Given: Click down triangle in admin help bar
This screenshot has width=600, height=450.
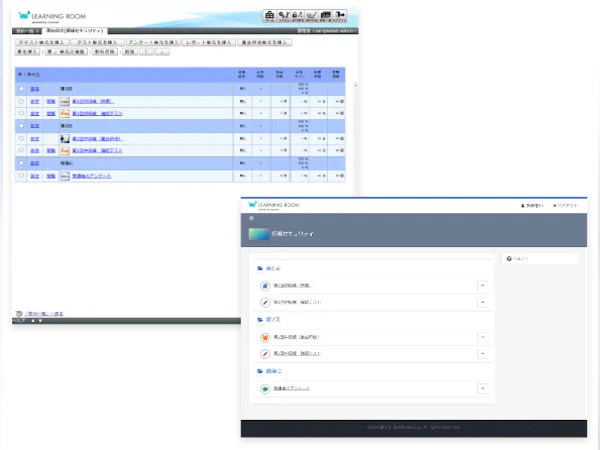Looking at the screenshot, I should point(40,321).
